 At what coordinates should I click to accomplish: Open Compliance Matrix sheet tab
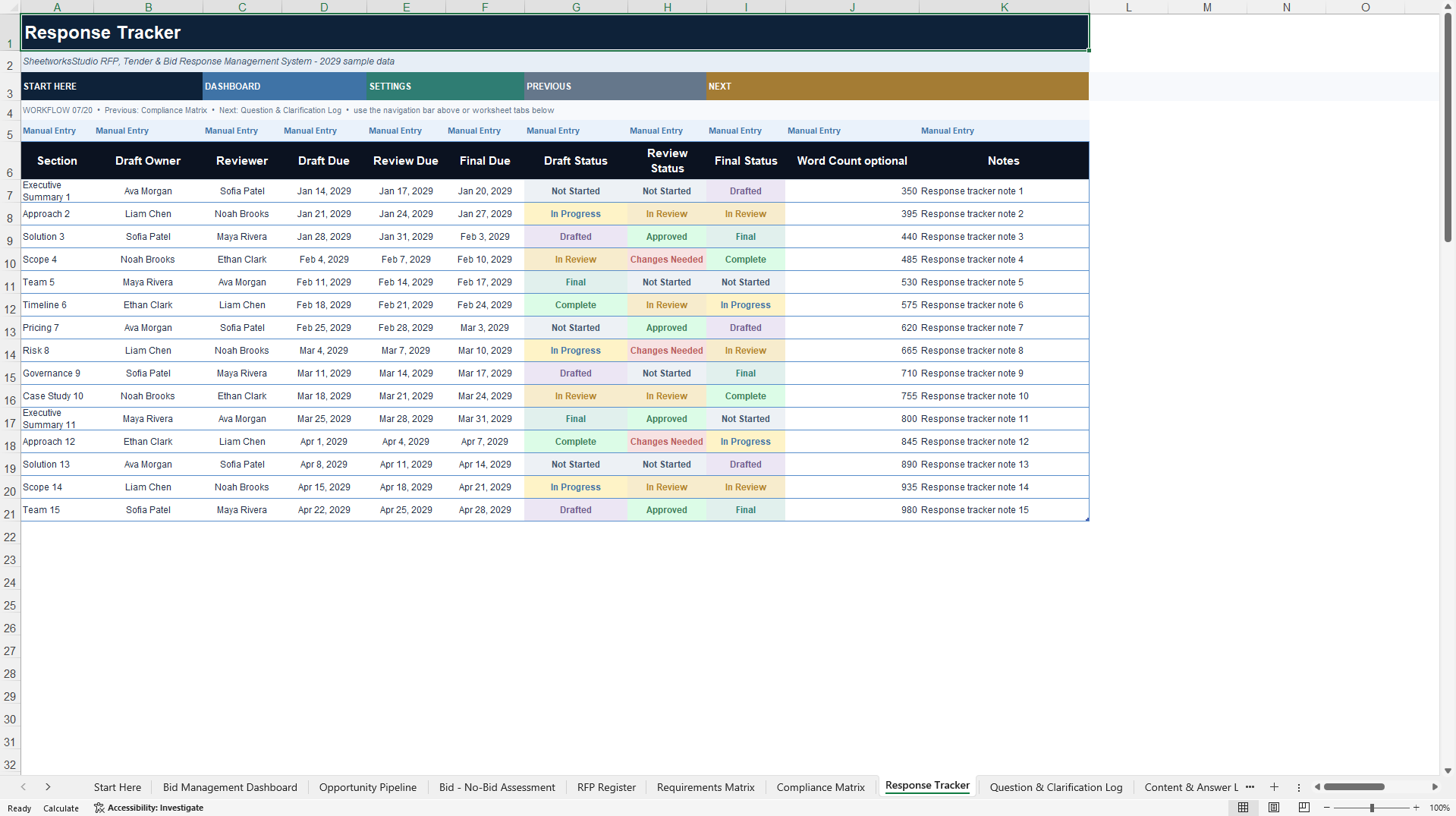pyautogui.click(x=821, y=787)
